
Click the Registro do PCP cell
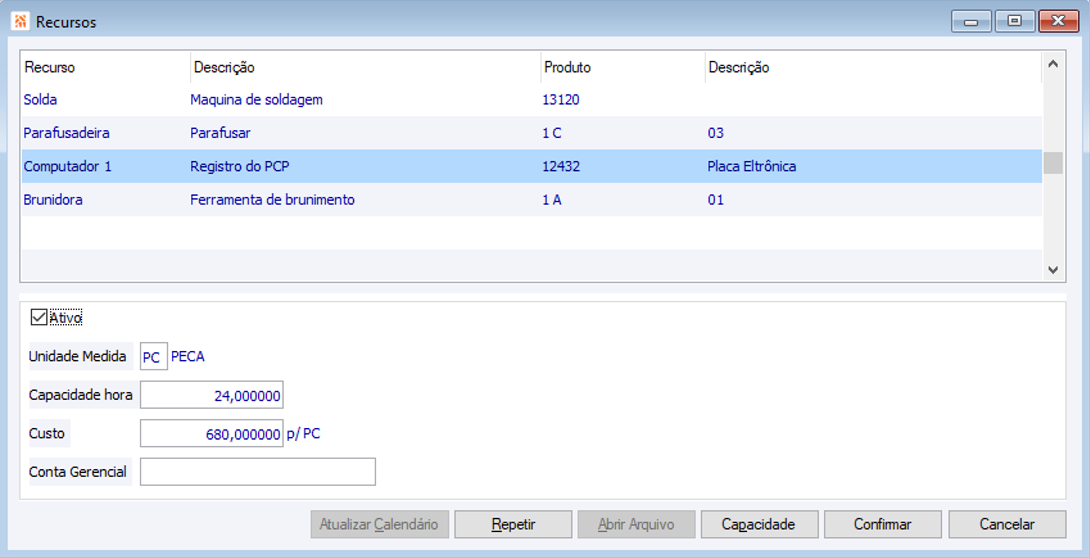pos(240,166)
